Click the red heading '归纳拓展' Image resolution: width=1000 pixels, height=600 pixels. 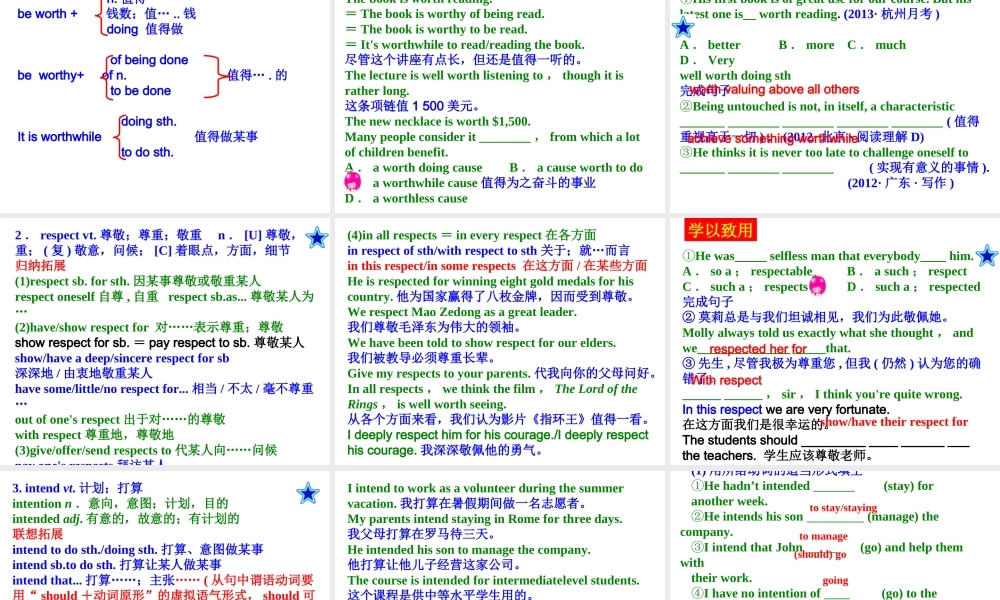point(40,265)
